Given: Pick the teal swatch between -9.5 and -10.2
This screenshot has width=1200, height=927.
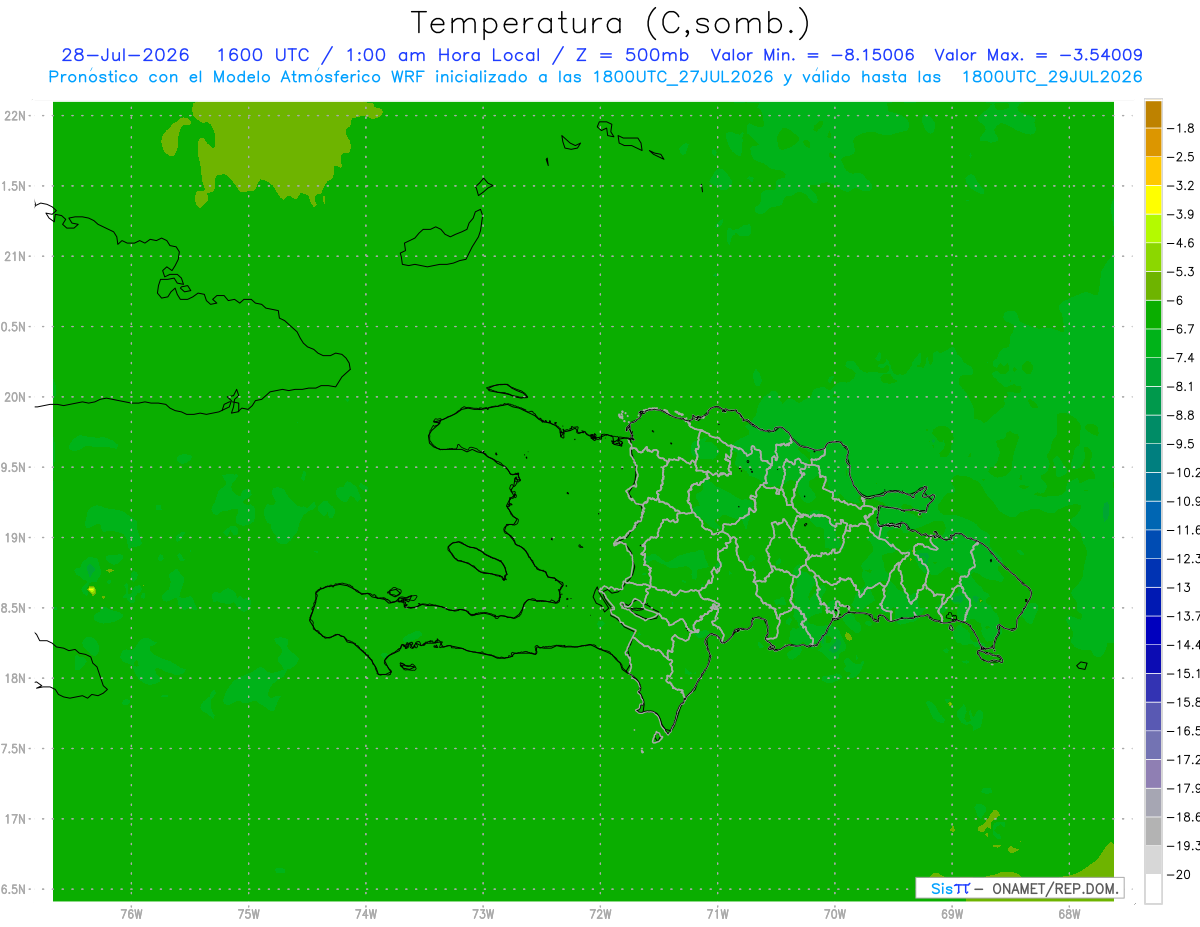Looking at the screenshot, I should pos(1153,458).
